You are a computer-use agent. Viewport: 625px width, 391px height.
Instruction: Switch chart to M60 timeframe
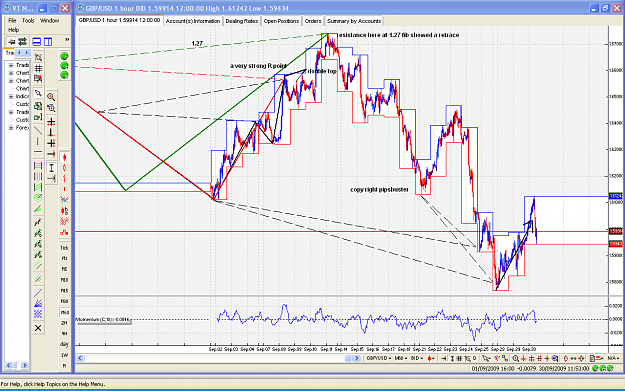tap(64, 312)
